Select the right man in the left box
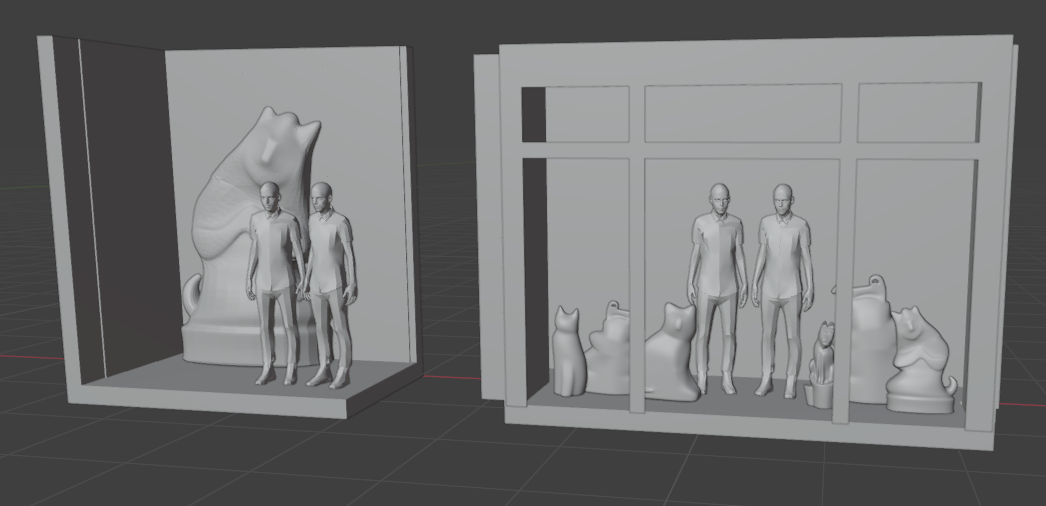Screen dimensions: 1046x506 331,283
